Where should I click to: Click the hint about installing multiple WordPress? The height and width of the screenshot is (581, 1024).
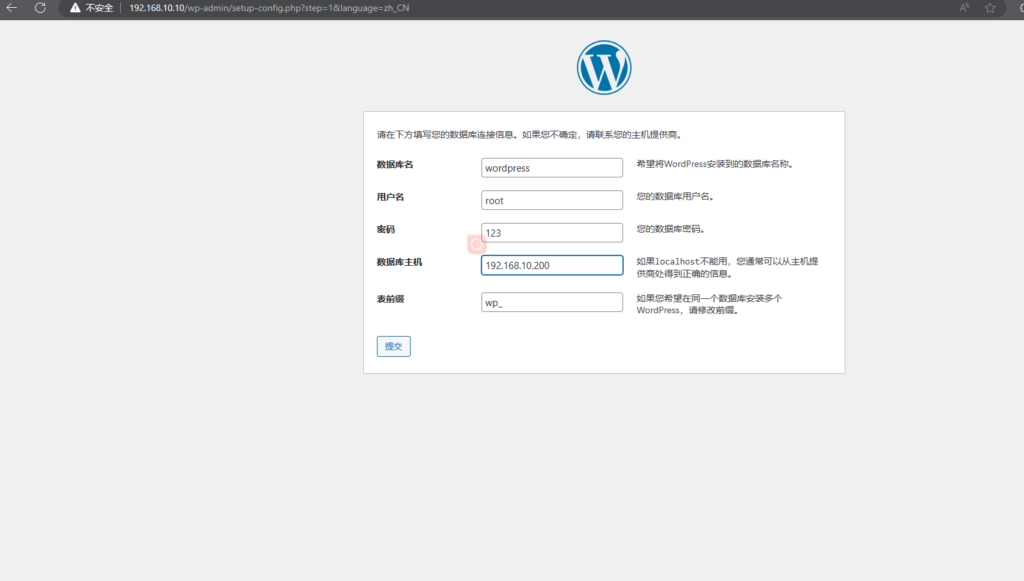pyautogui.click(x=709, y=304)
